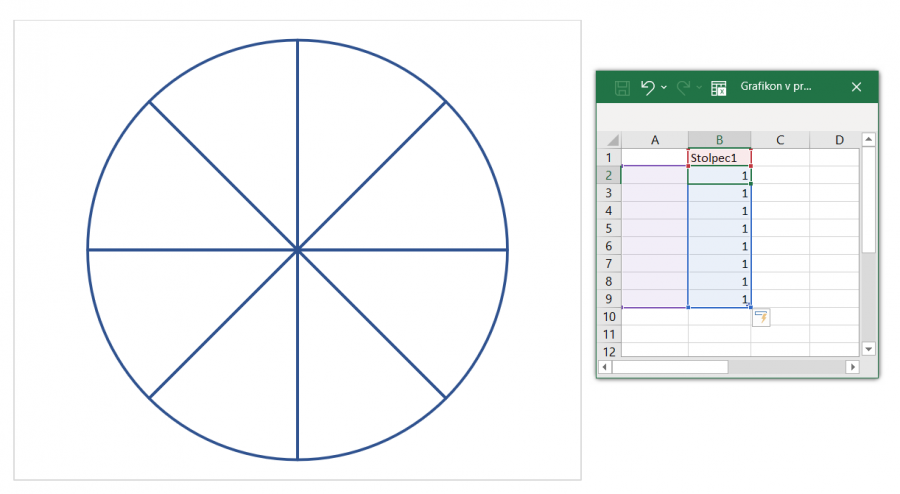Click the Quick Analysis icon below the data

click(761, 318)
